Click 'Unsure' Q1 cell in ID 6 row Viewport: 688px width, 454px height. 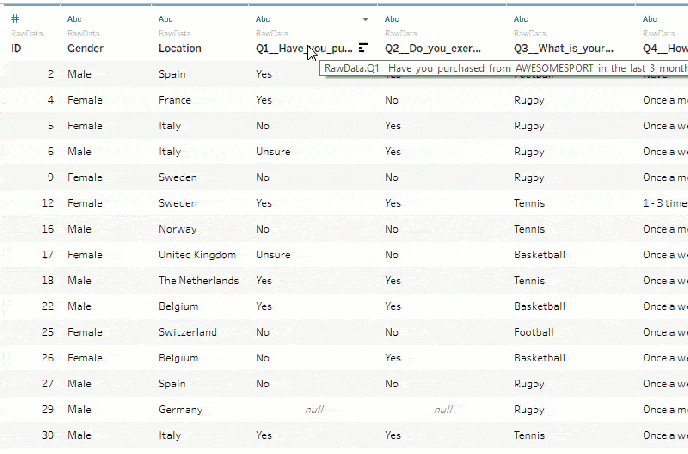(x=273, y=151)
